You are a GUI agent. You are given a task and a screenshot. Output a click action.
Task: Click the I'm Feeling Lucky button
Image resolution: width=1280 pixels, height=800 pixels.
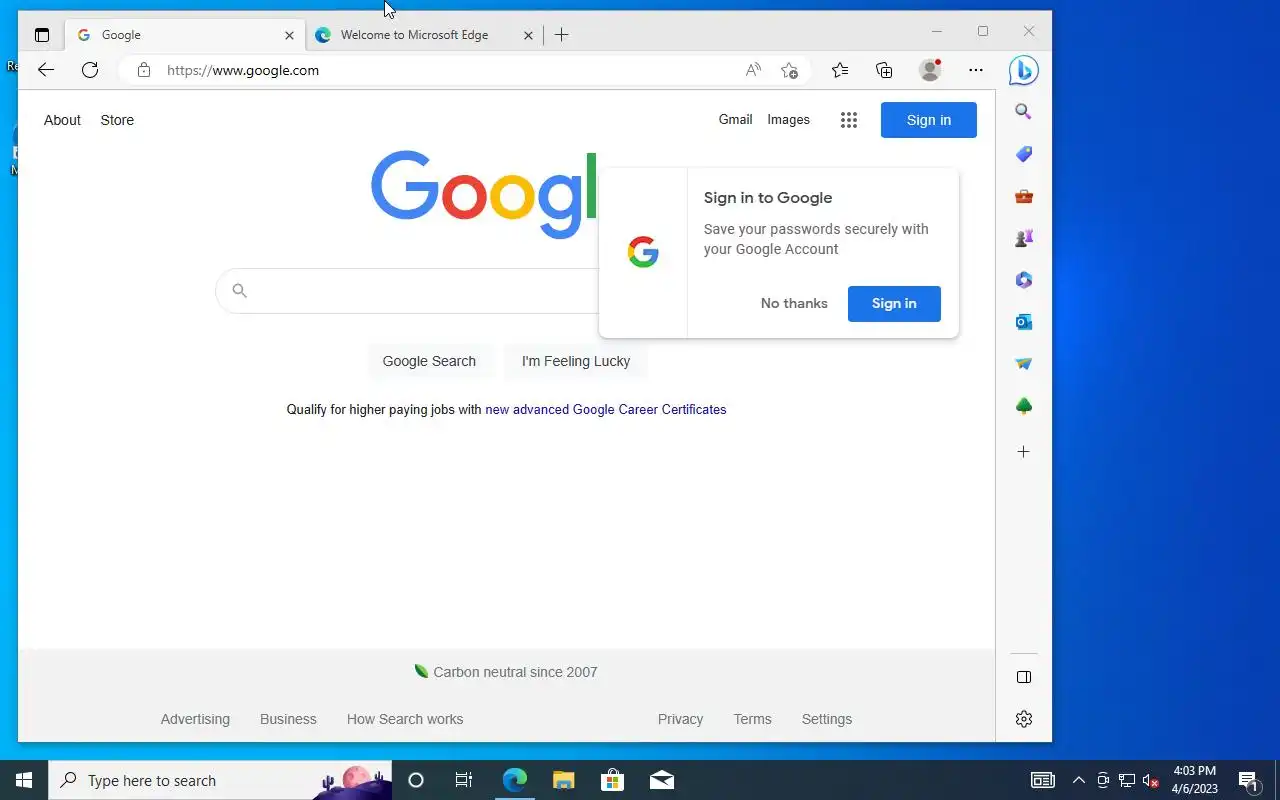pos(576,361)
